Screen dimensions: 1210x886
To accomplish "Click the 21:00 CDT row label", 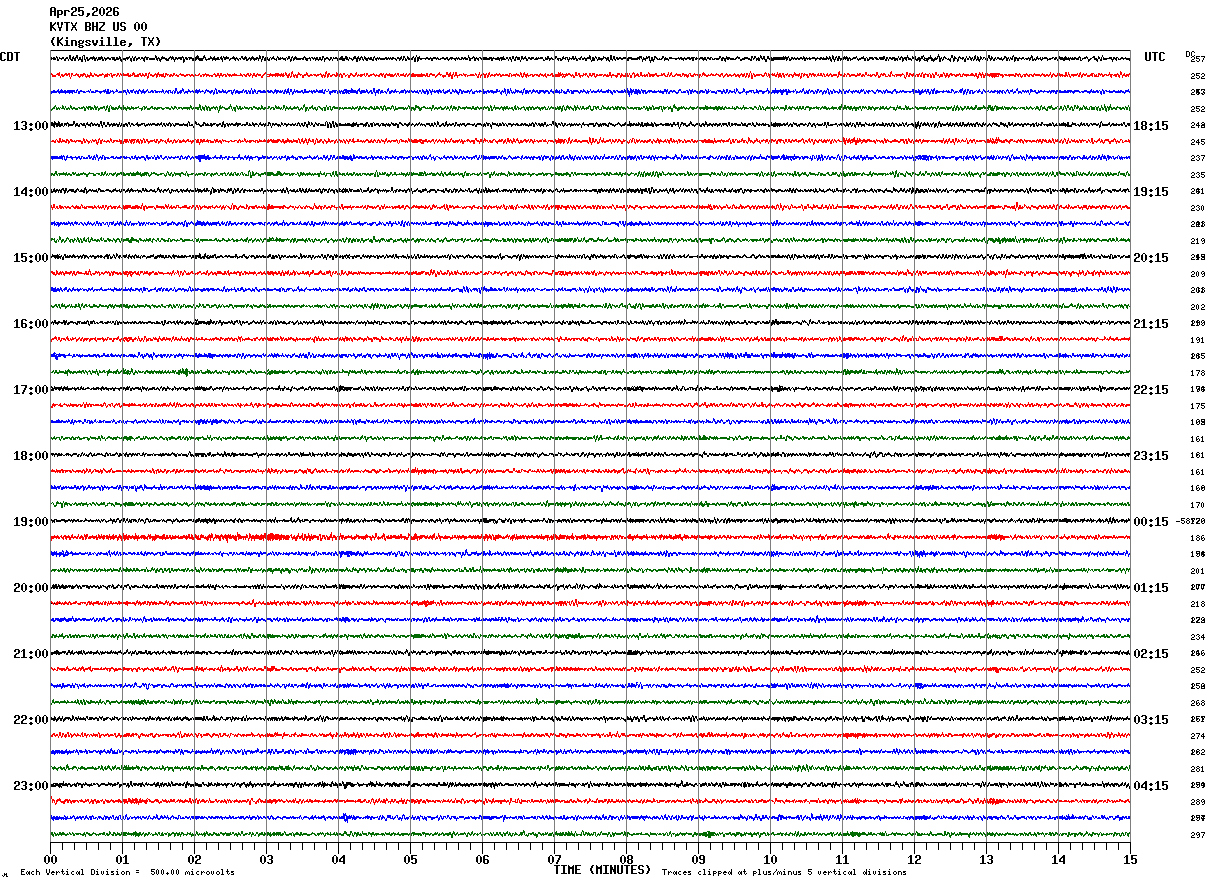I will click(x=30, y=654).
